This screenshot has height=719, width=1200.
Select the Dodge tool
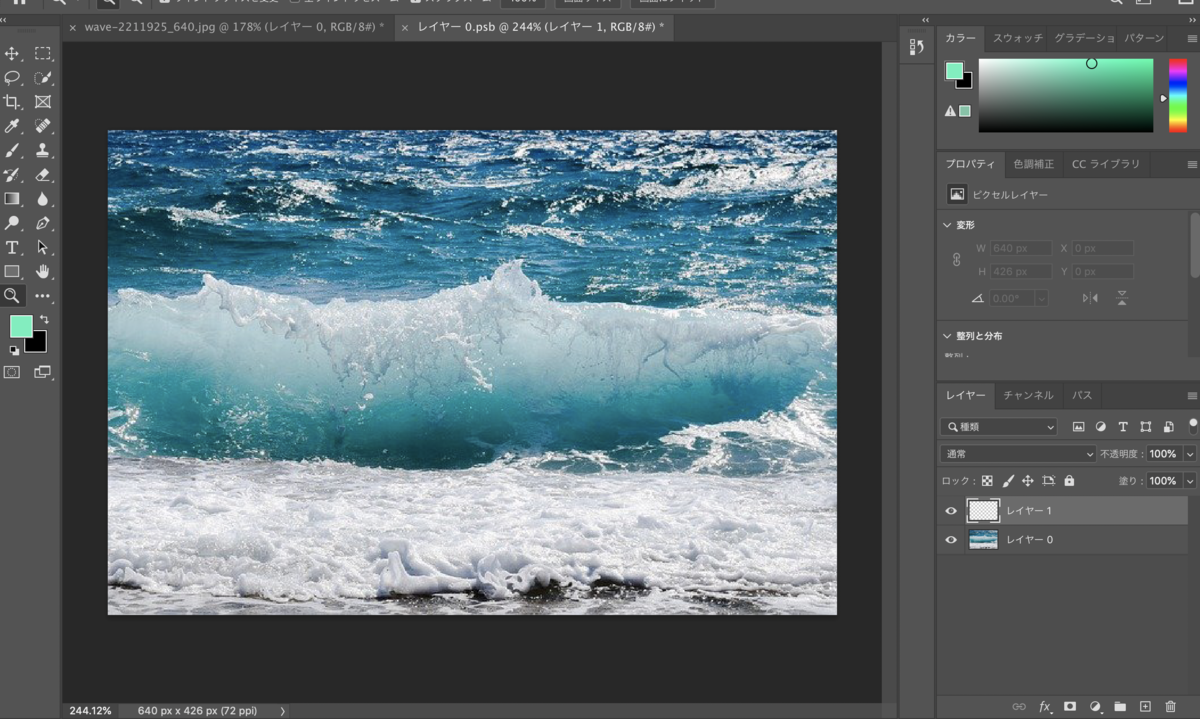point(13,223)
